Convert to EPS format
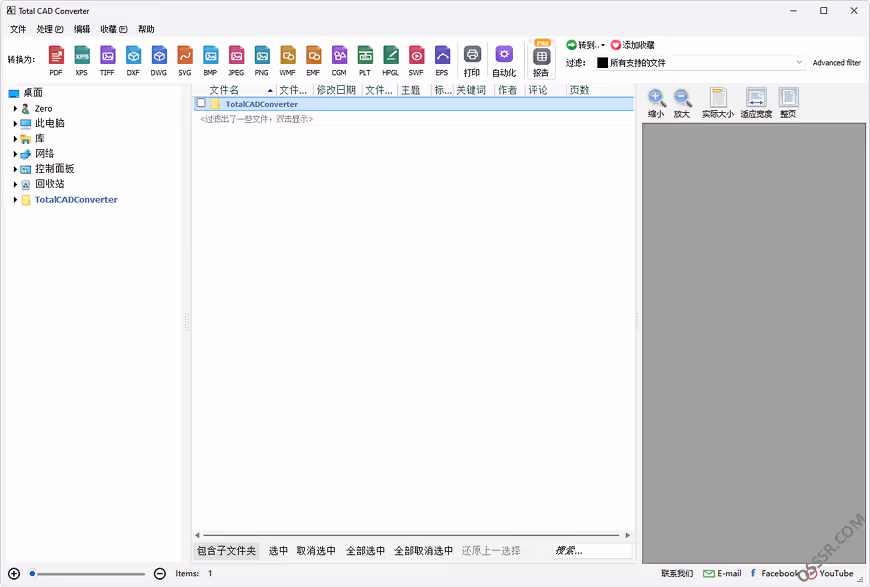The image size is (870, 587). pos(442,60)
